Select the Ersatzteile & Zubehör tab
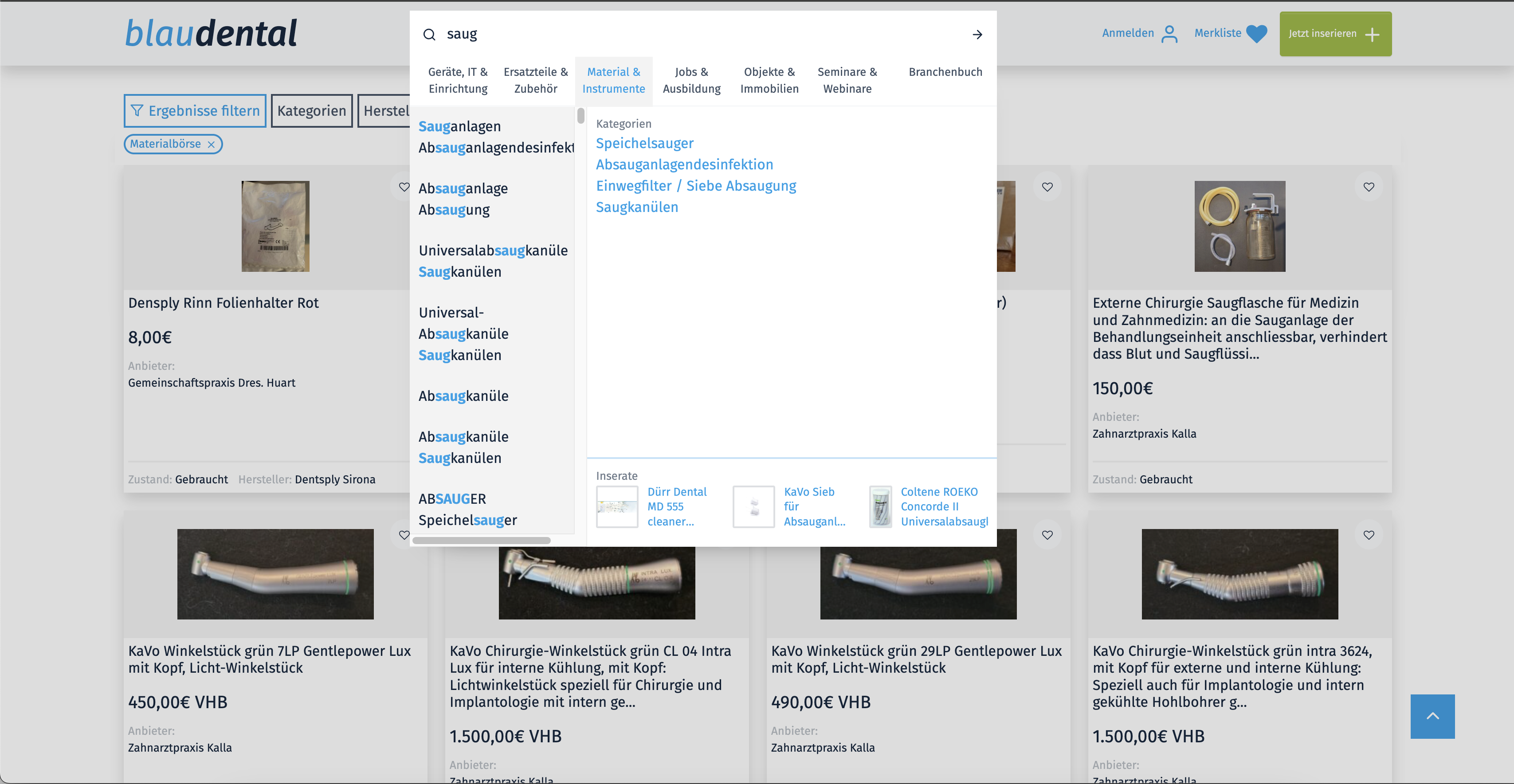The height and width of the screenshot is (784, 1514). (x=536, y=81)
